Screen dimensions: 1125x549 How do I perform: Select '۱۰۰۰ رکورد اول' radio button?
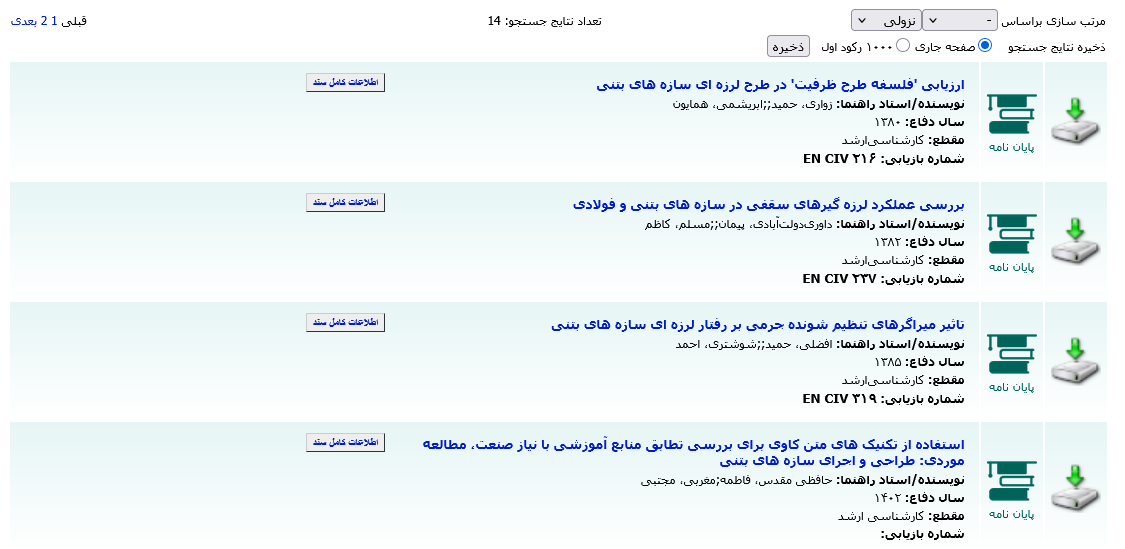coord(903,45)
